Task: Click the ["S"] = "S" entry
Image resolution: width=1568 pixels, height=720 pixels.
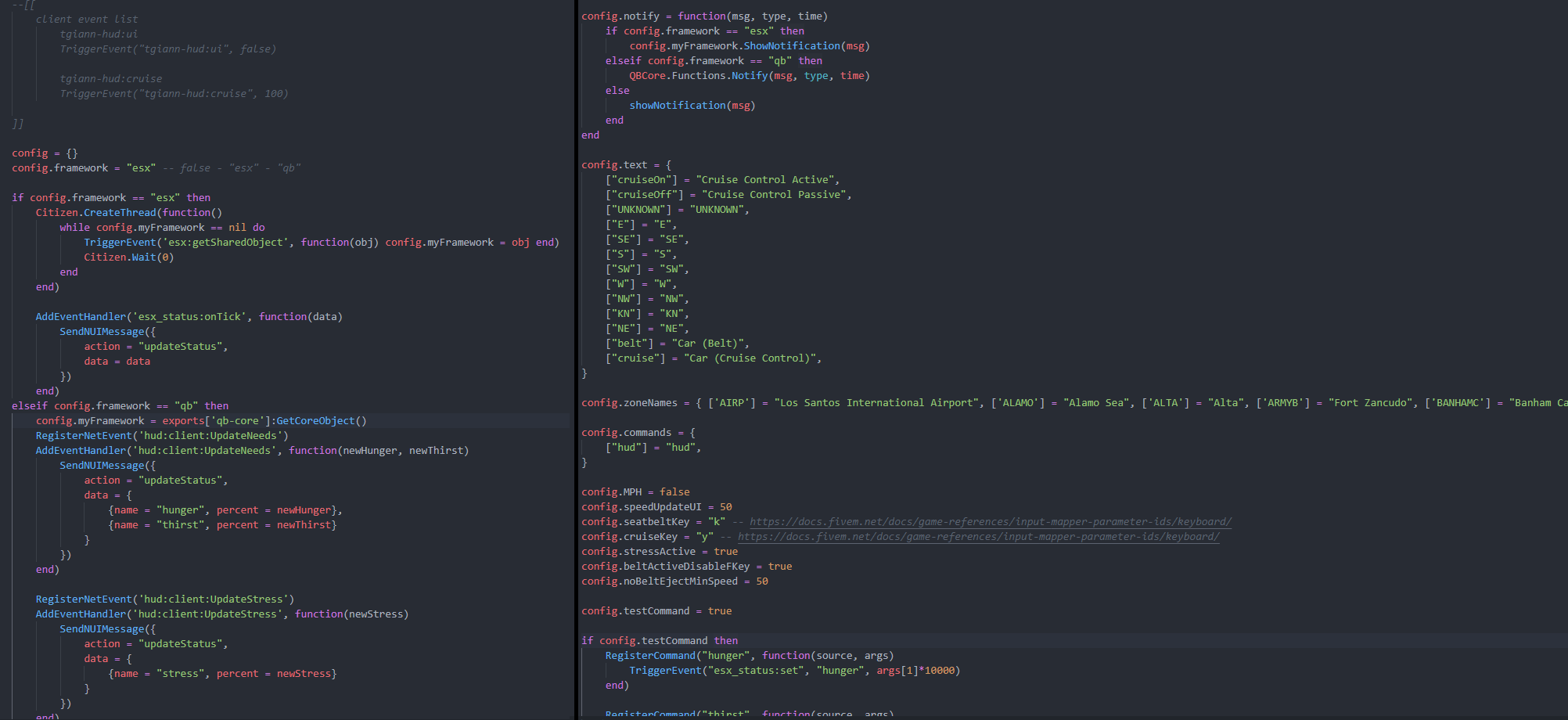Action: [642, 254]
